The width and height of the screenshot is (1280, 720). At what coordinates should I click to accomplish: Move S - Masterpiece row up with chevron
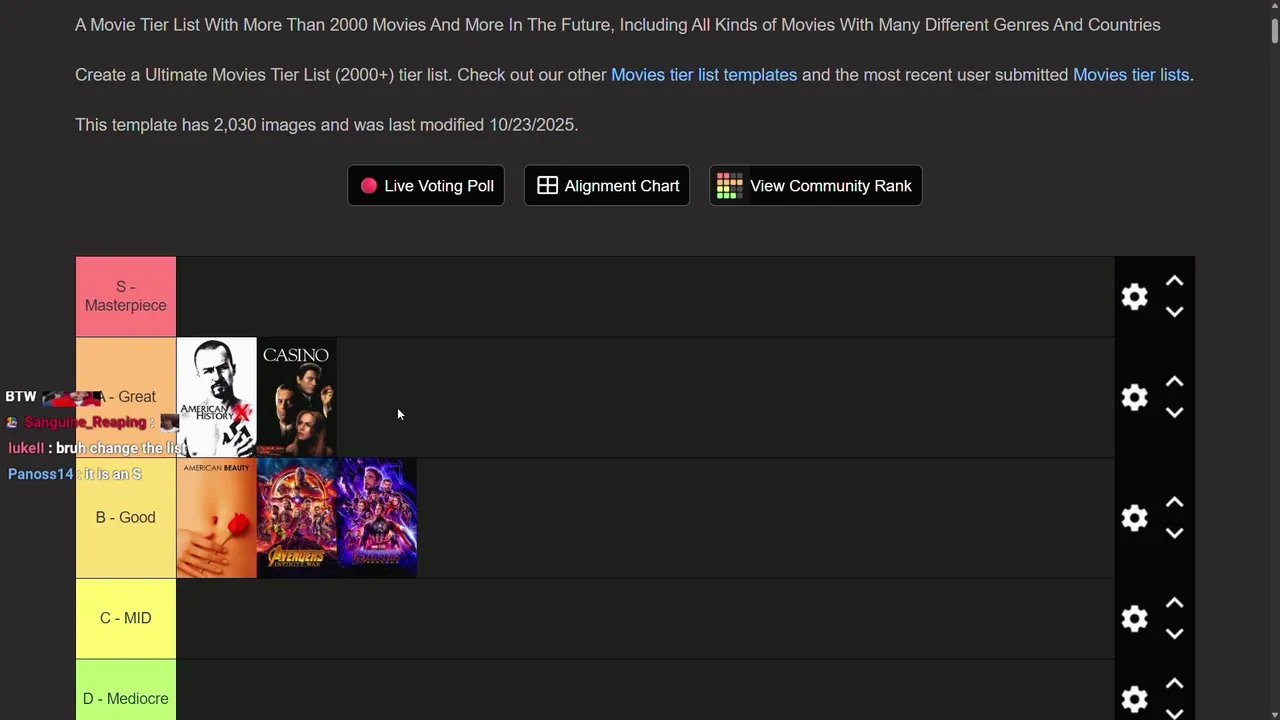pos(1175,281)
